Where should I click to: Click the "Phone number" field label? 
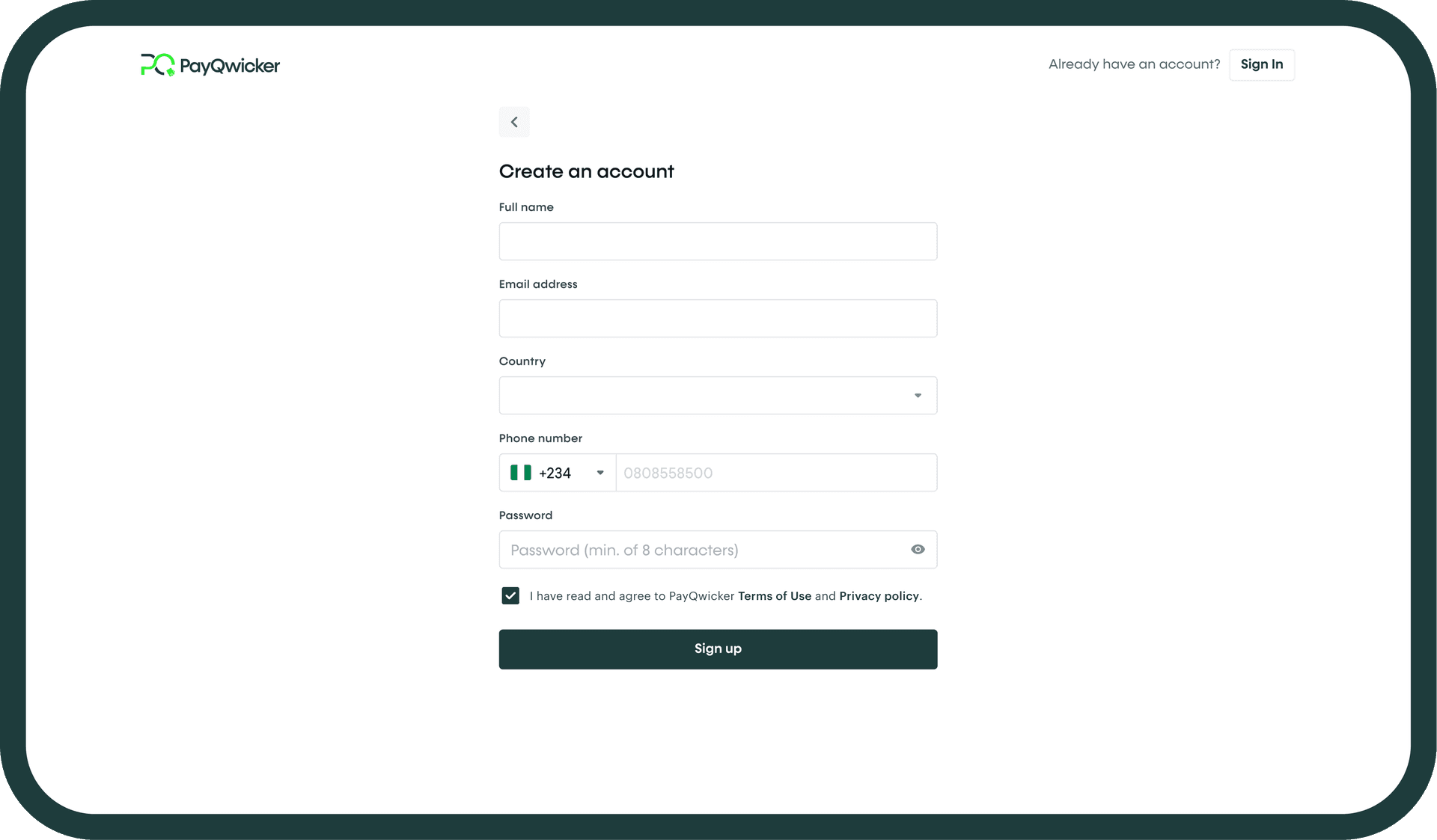point(540,438)
